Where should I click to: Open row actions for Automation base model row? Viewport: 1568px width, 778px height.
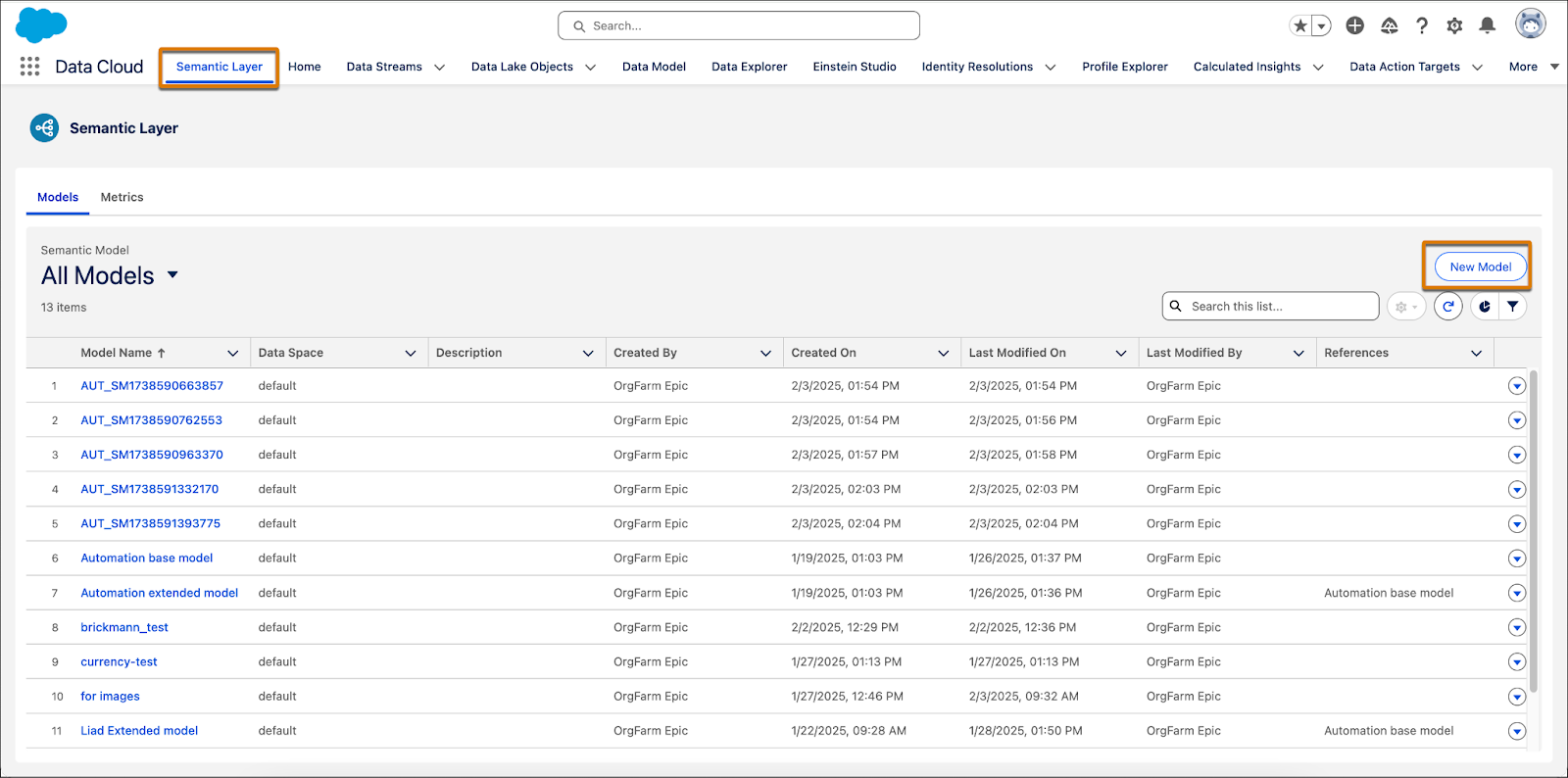pyautogui.click(x=1517, y=559)
